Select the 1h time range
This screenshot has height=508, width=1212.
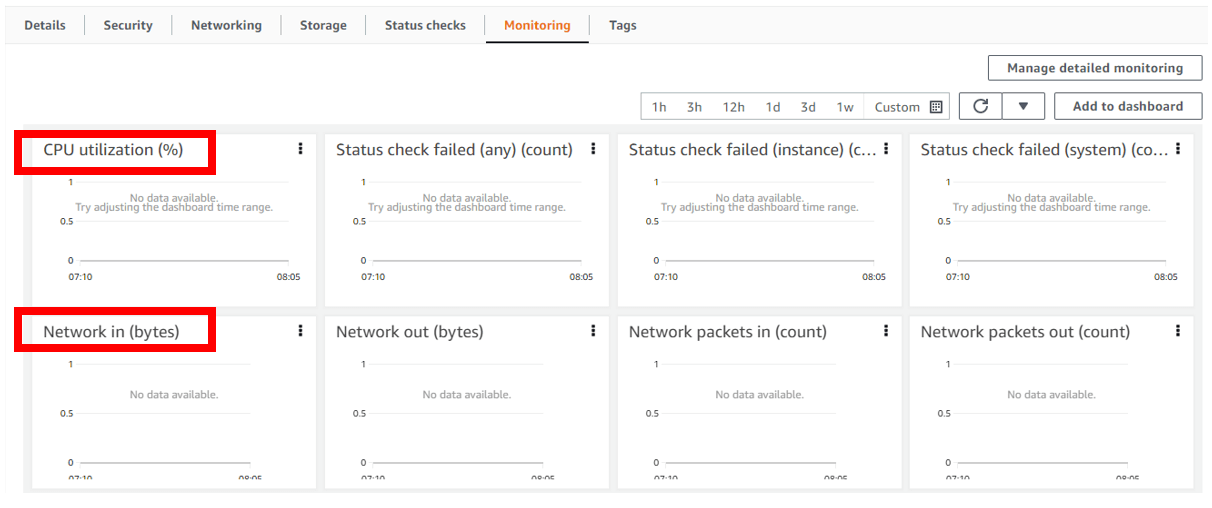(659, 107)
